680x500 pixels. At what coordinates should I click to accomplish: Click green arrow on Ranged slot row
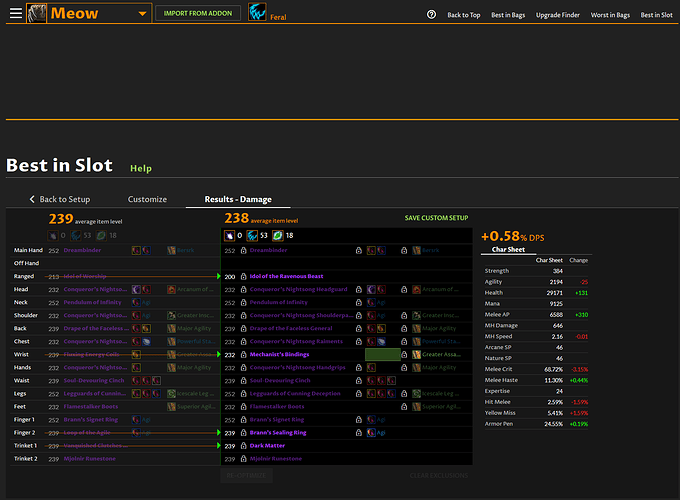219,276
